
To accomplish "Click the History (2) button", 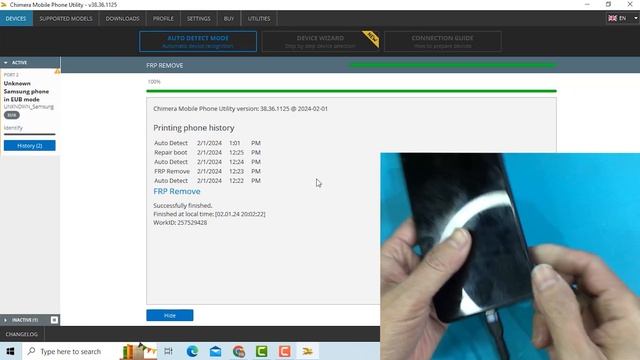I will 30,146.
